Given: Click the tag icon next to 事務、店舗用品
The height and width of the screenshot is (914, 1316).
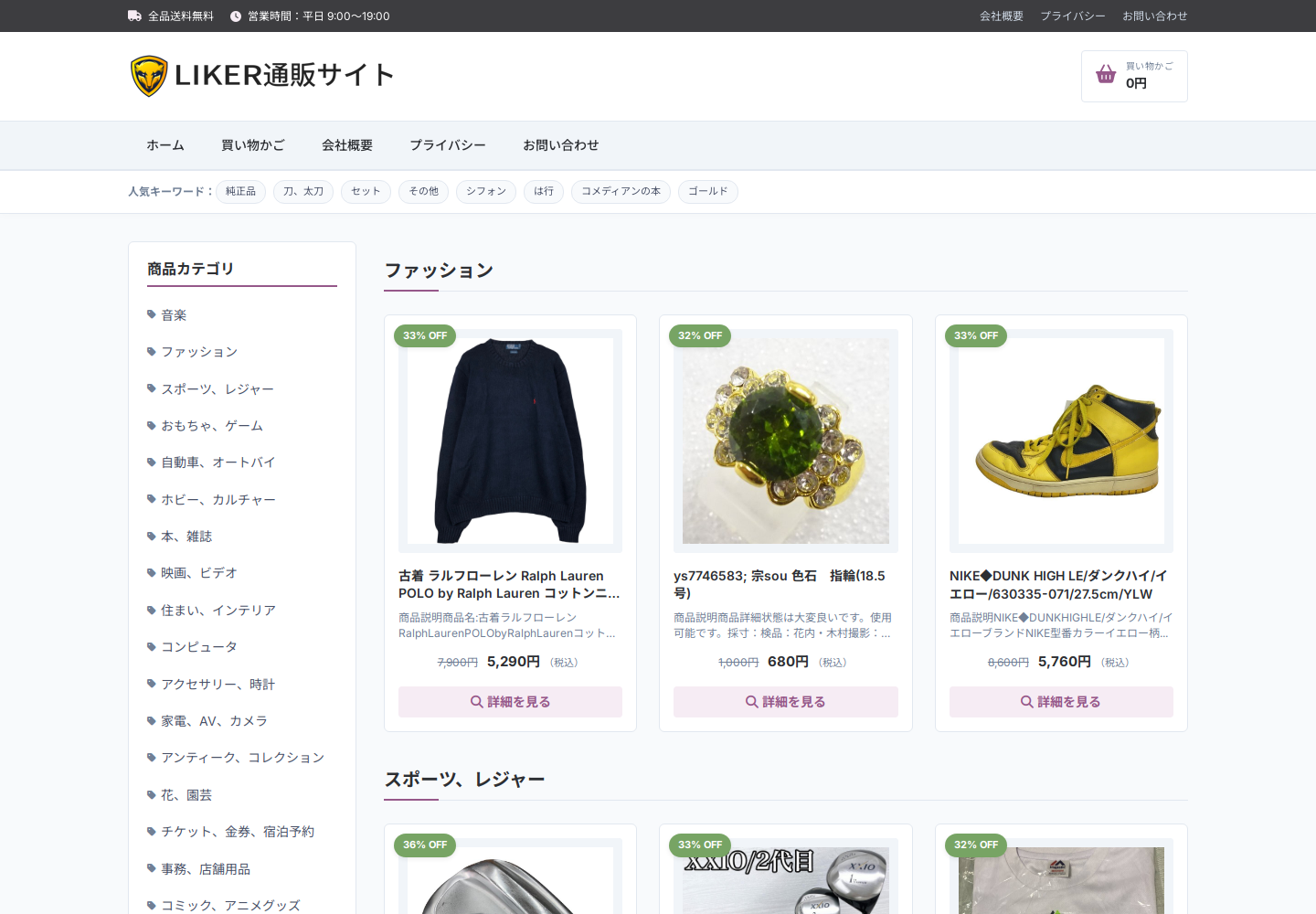Looking at the screenshot, I should point(152,868).
